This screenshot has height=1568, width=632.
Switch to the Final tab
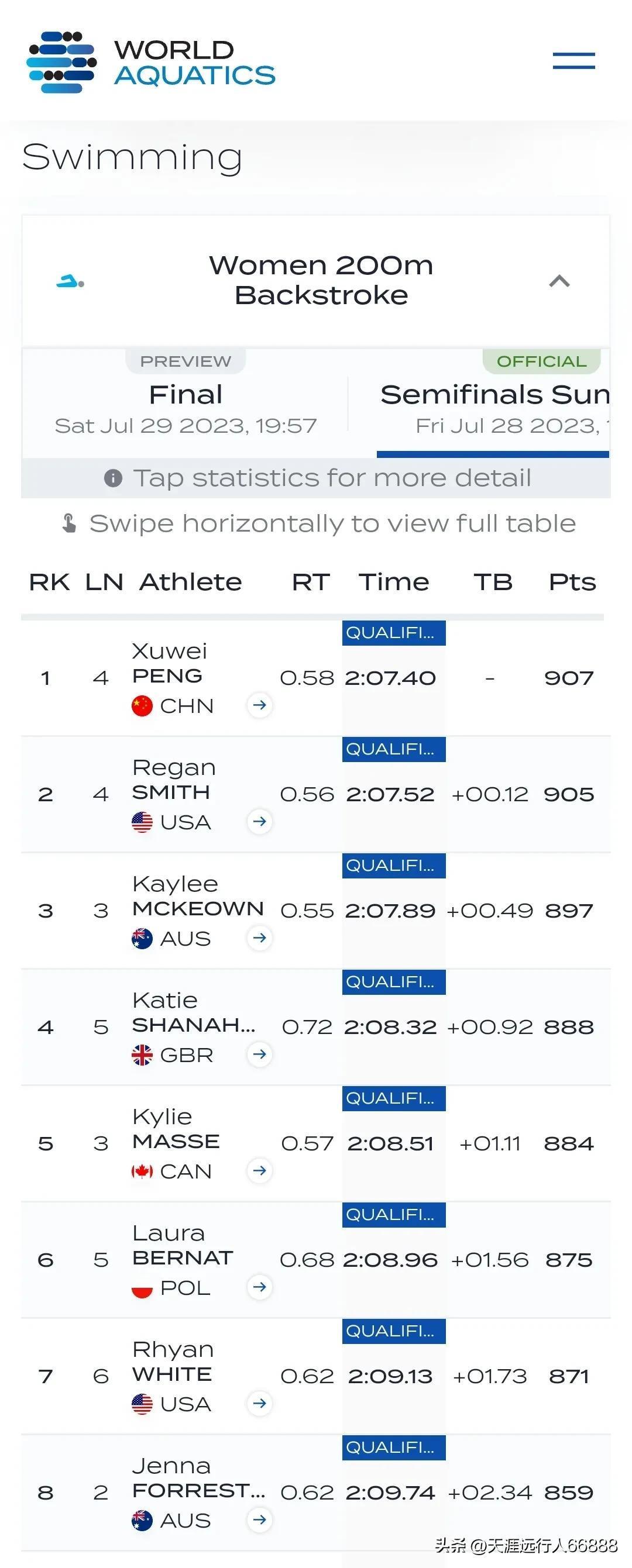tap(185, 403)
